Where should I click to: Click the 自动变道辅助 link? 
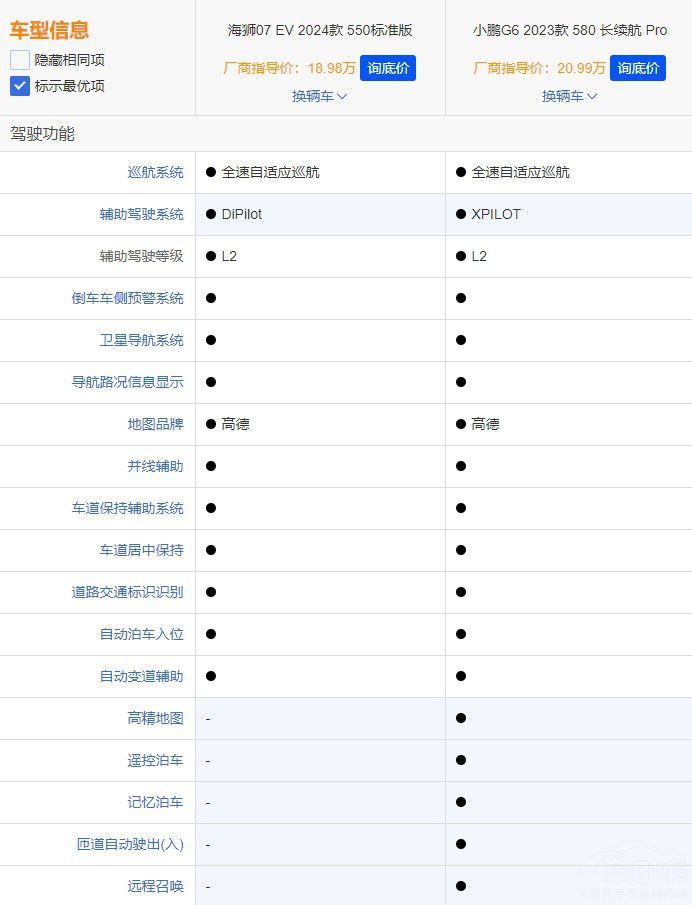pyautogui.click(x=141, y=676)
